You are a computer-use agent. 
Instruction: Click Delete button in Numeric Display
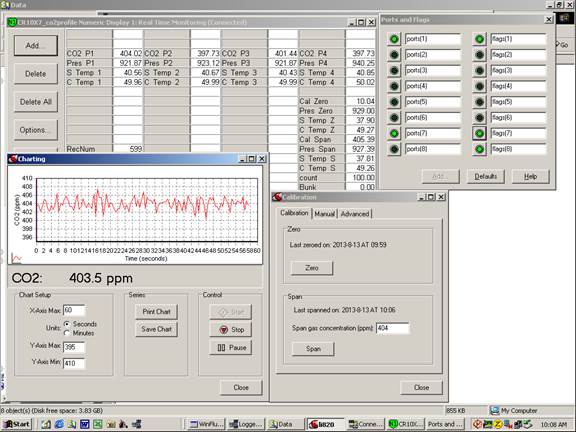coord(36,74)
